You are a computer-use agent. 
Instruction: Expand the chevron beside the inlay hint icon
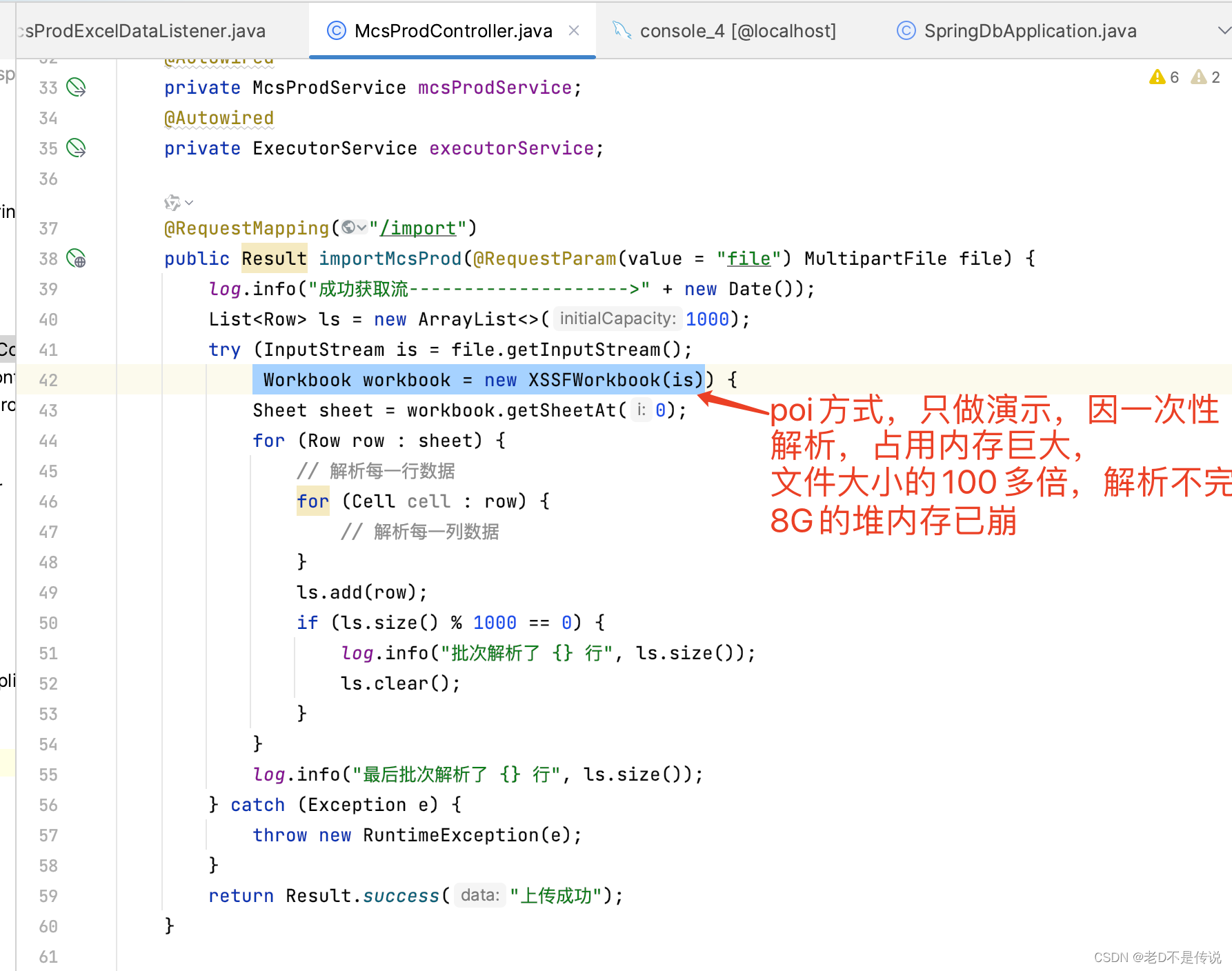pyautogui.click(x=189, y=203)
